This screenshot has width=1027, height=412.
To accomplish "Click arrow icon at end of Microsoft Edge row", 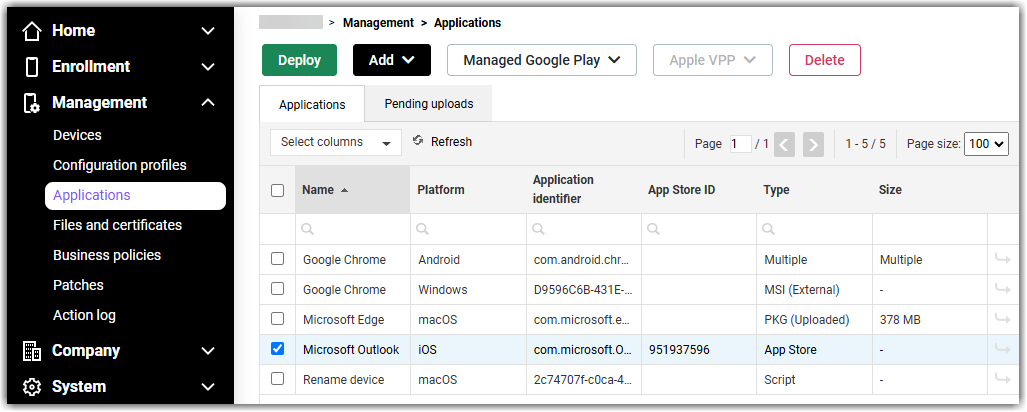I will point(1003,320).
